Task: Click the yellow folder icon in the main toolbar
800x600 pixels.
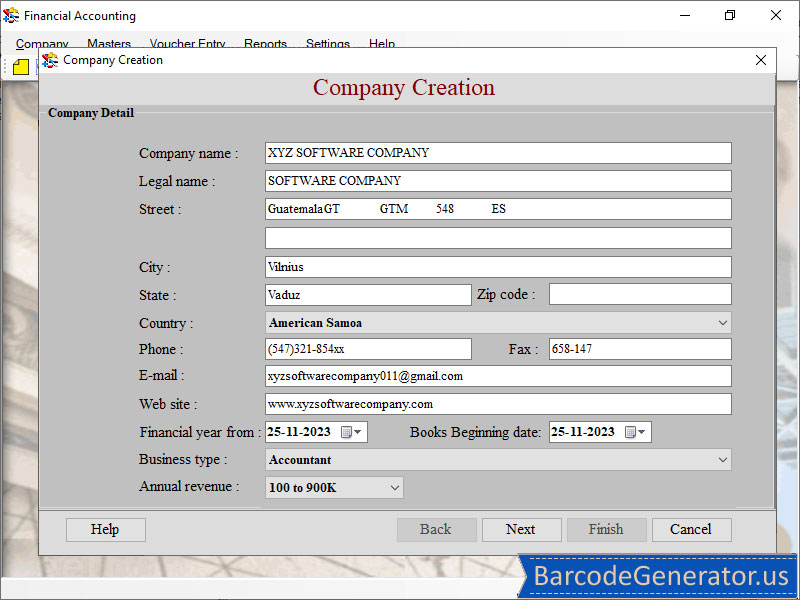Action: (21, 67)
